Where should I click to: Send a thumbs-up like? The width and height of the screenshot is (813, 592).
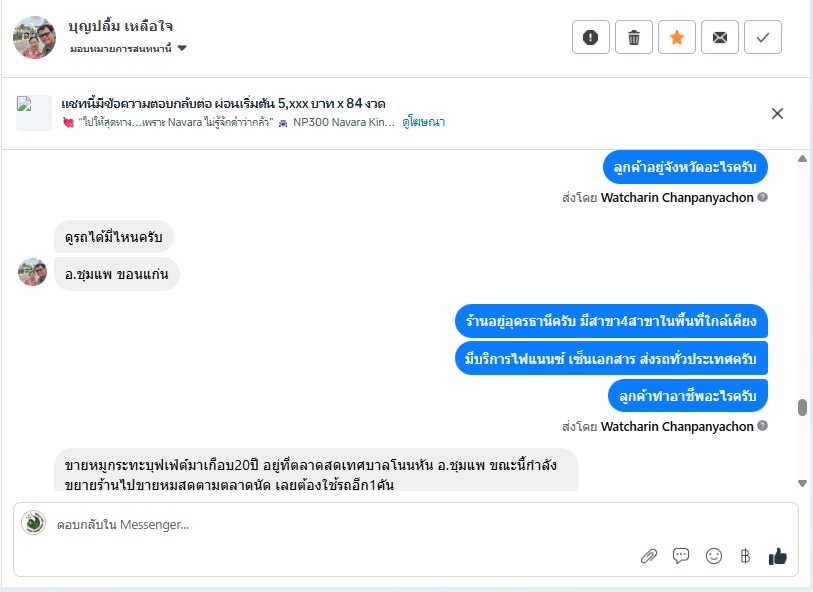pos(777,556)
